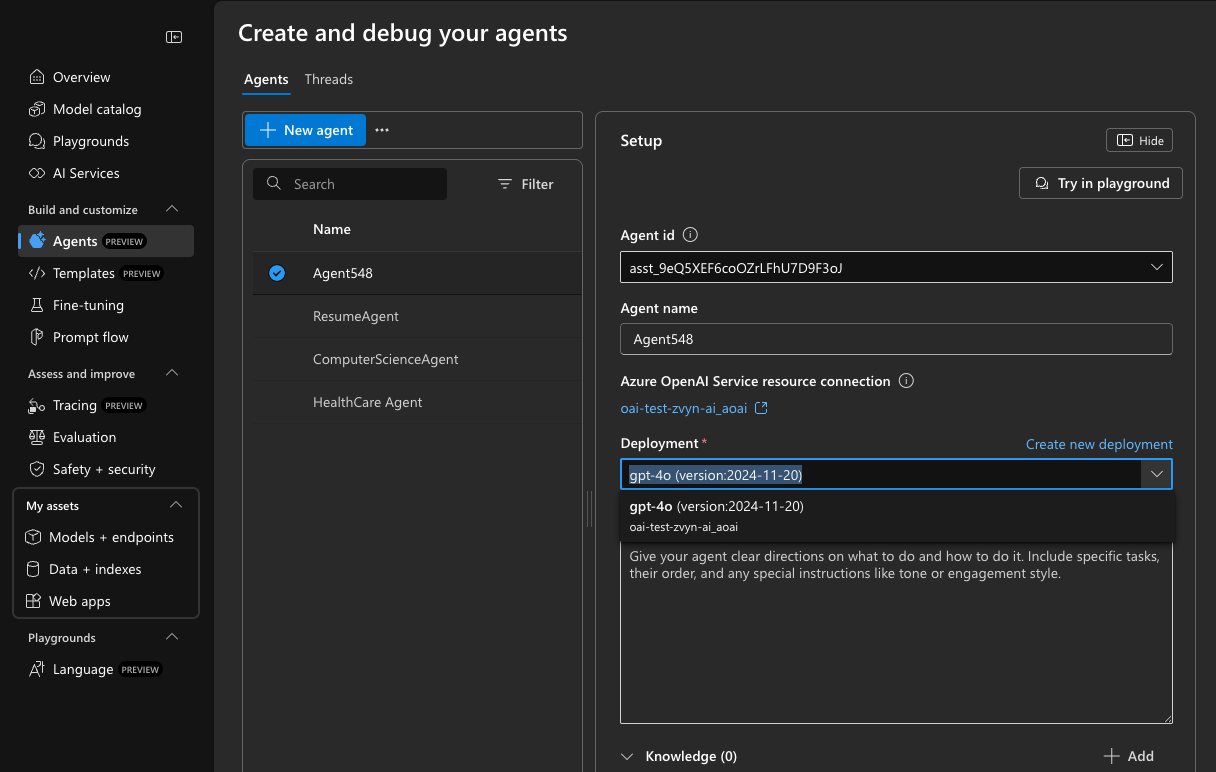The image size is (1216, 772).
Task: Click the instructions text area
Action: pos(896,632)
